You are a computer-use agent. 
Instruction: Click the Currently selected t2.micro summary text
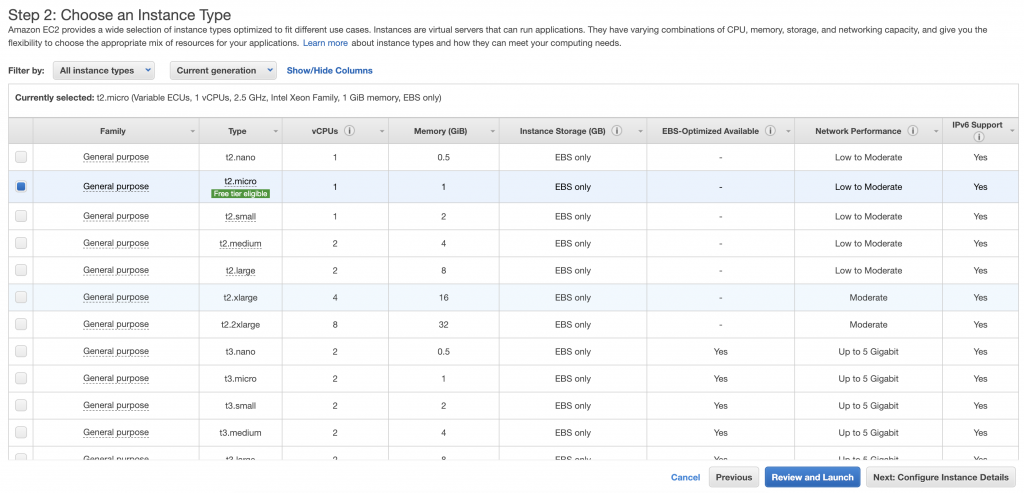(228, 98)
